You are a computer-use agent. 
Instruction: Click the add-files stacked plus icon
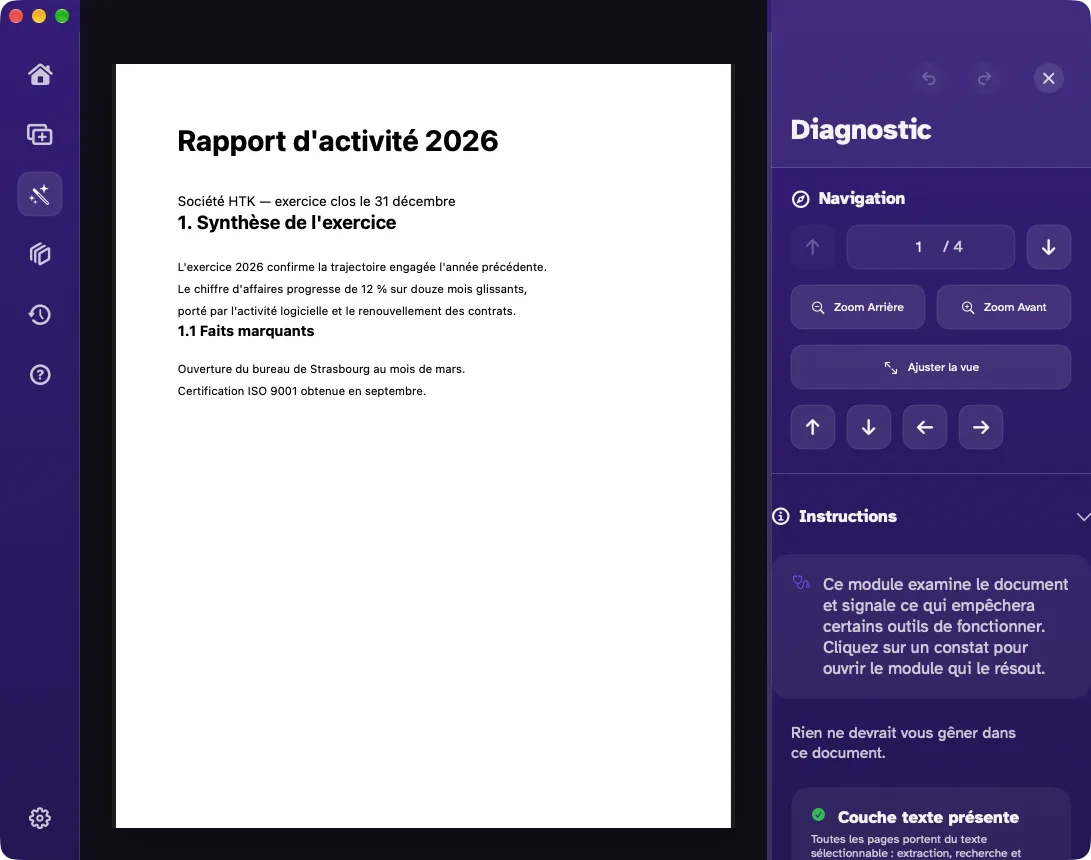point(40,134)
